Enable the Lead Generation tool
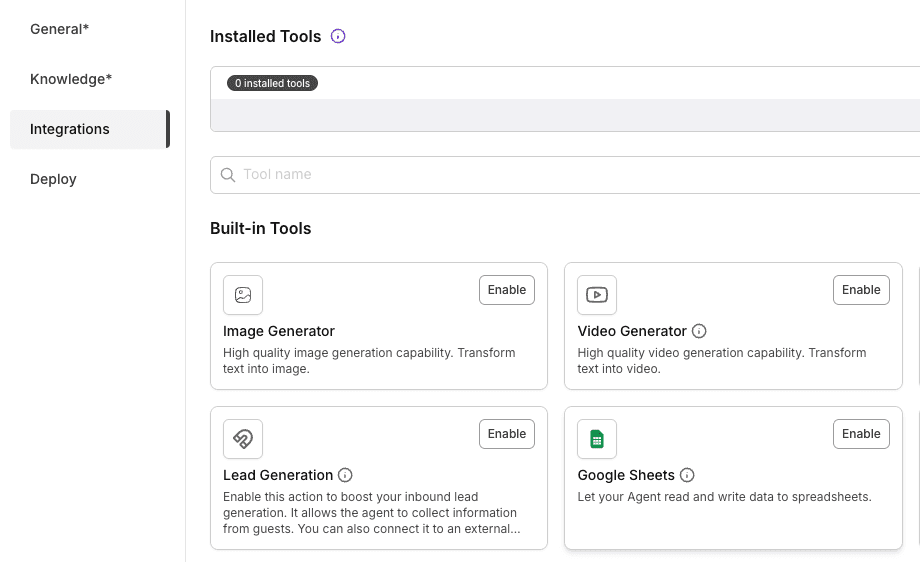The image size is (920, 562). click(507, 434)
